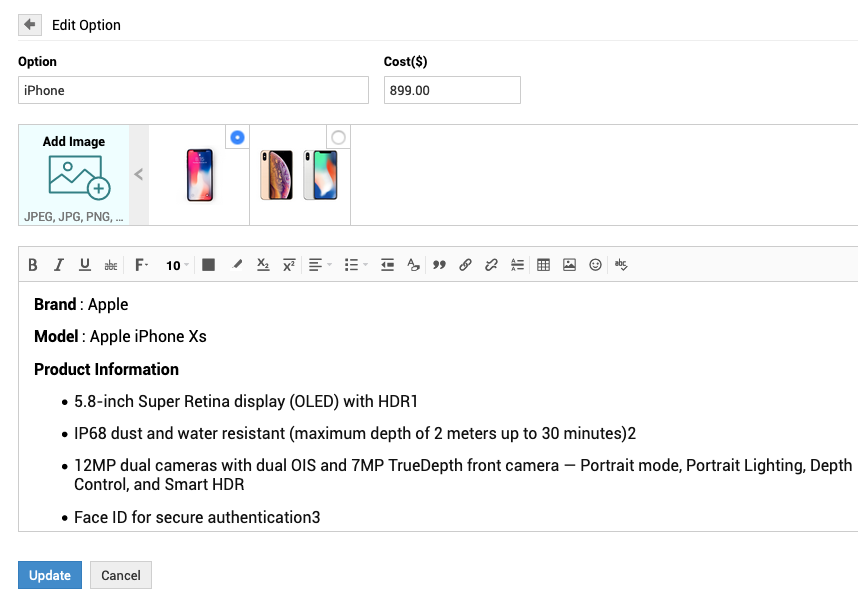The image size is (858, 612).
Task: Remove the link with unlink icon
Action: [491, 265]
